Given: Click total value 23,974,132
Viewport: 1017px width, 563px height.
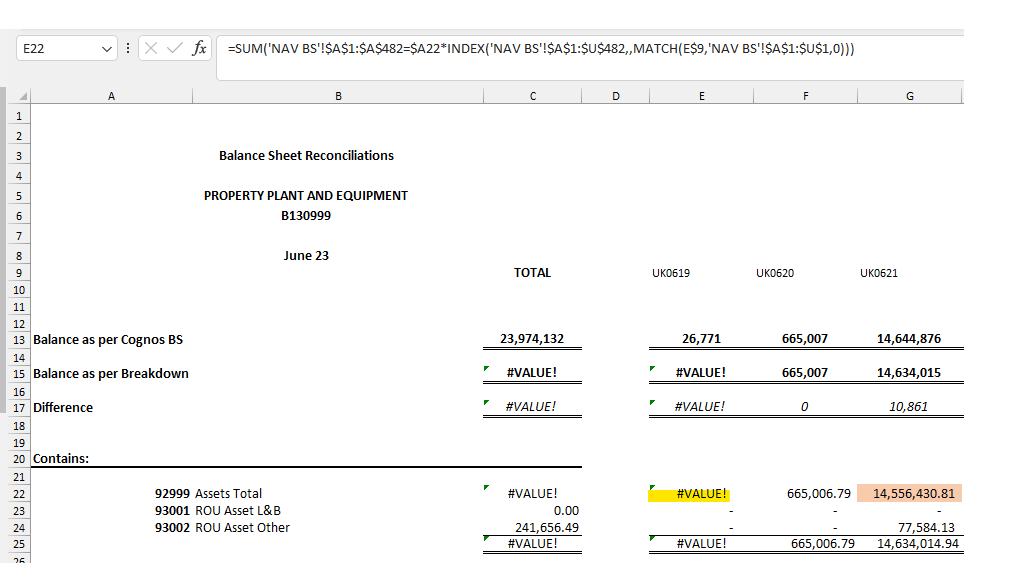Looking at the screenshot, I should tap(532, 339).
